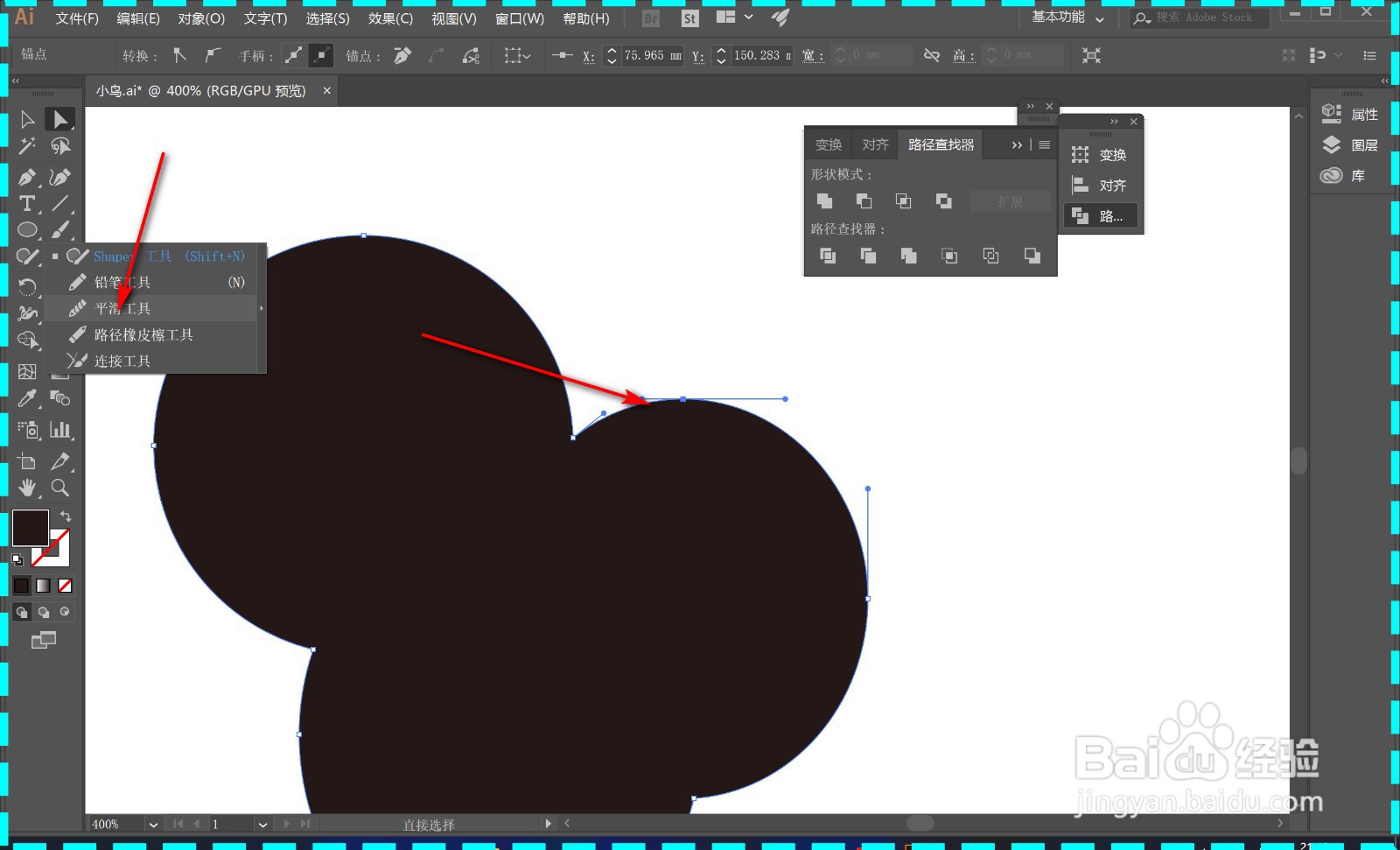Image resolution: width=1400 pixels, height=850 pixels.
Task: Select the Type tool
Action: [27, 203]
